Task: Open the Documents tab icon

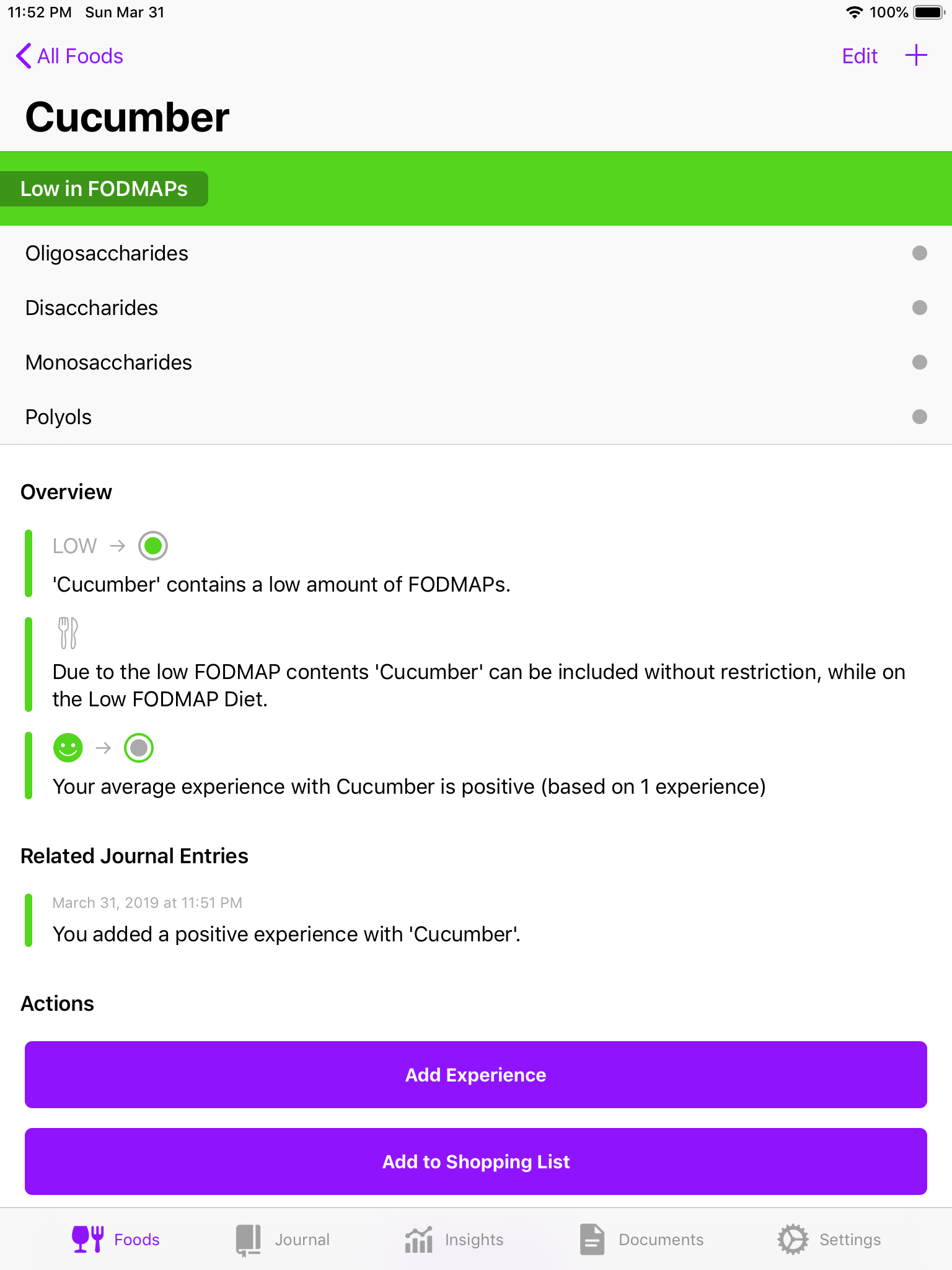Action: [x=592, y=1239]
